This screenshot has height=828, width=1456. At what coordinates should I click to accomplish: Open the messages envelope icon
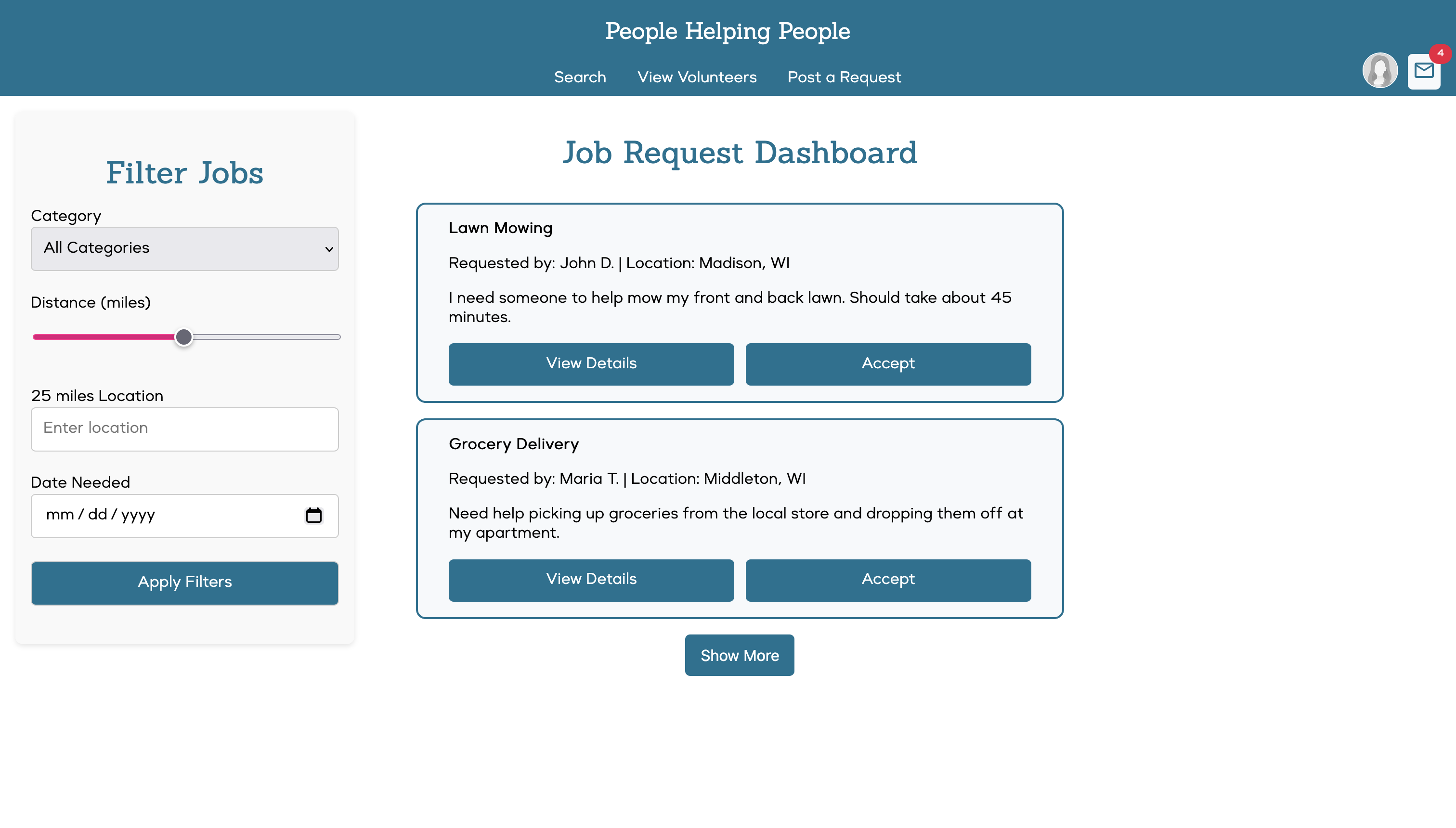coord(1424,71)
